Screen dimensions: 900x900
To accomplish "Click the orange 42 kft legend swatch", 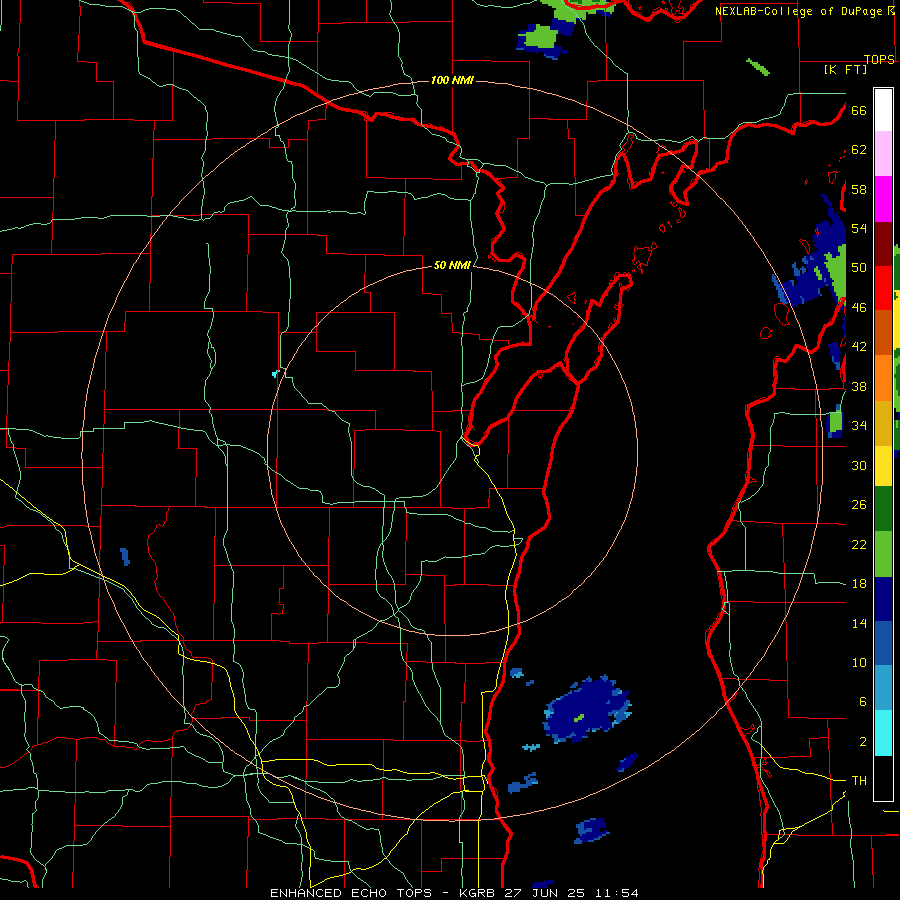I will [883, 377].
